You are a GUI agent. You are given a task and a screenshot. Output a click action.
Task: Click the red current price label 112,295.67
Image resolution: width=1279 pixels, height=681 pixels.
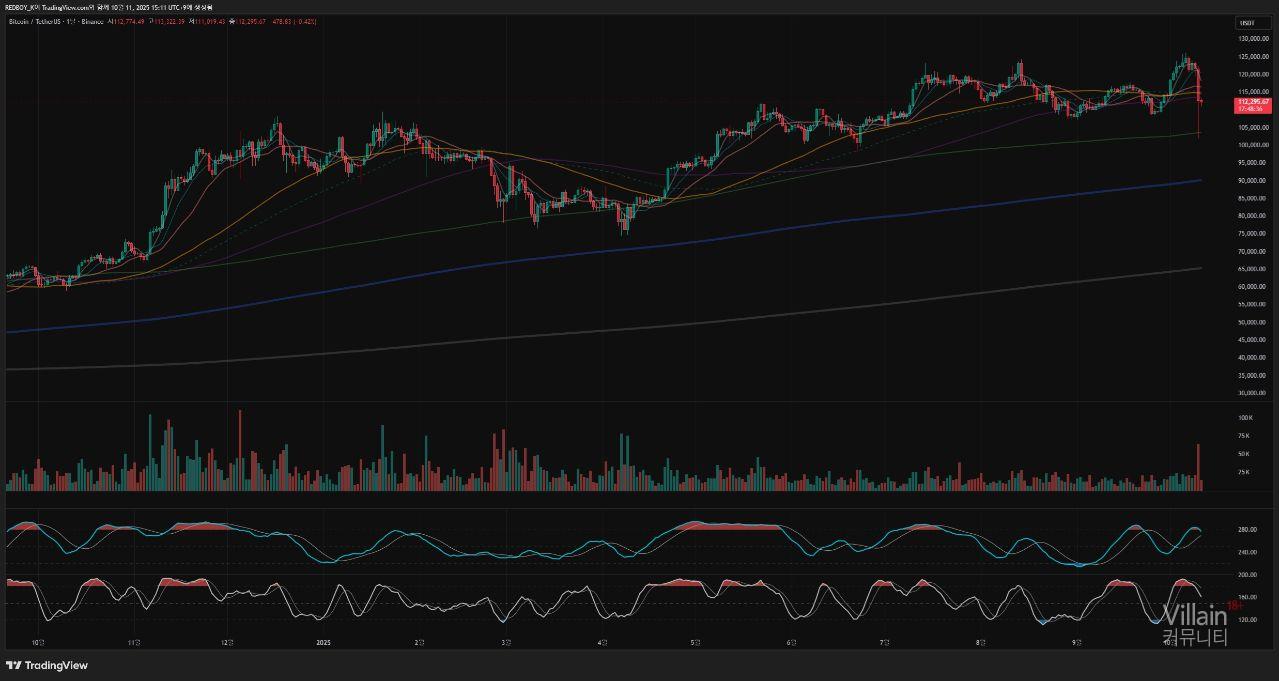[x=1252, y=102]
